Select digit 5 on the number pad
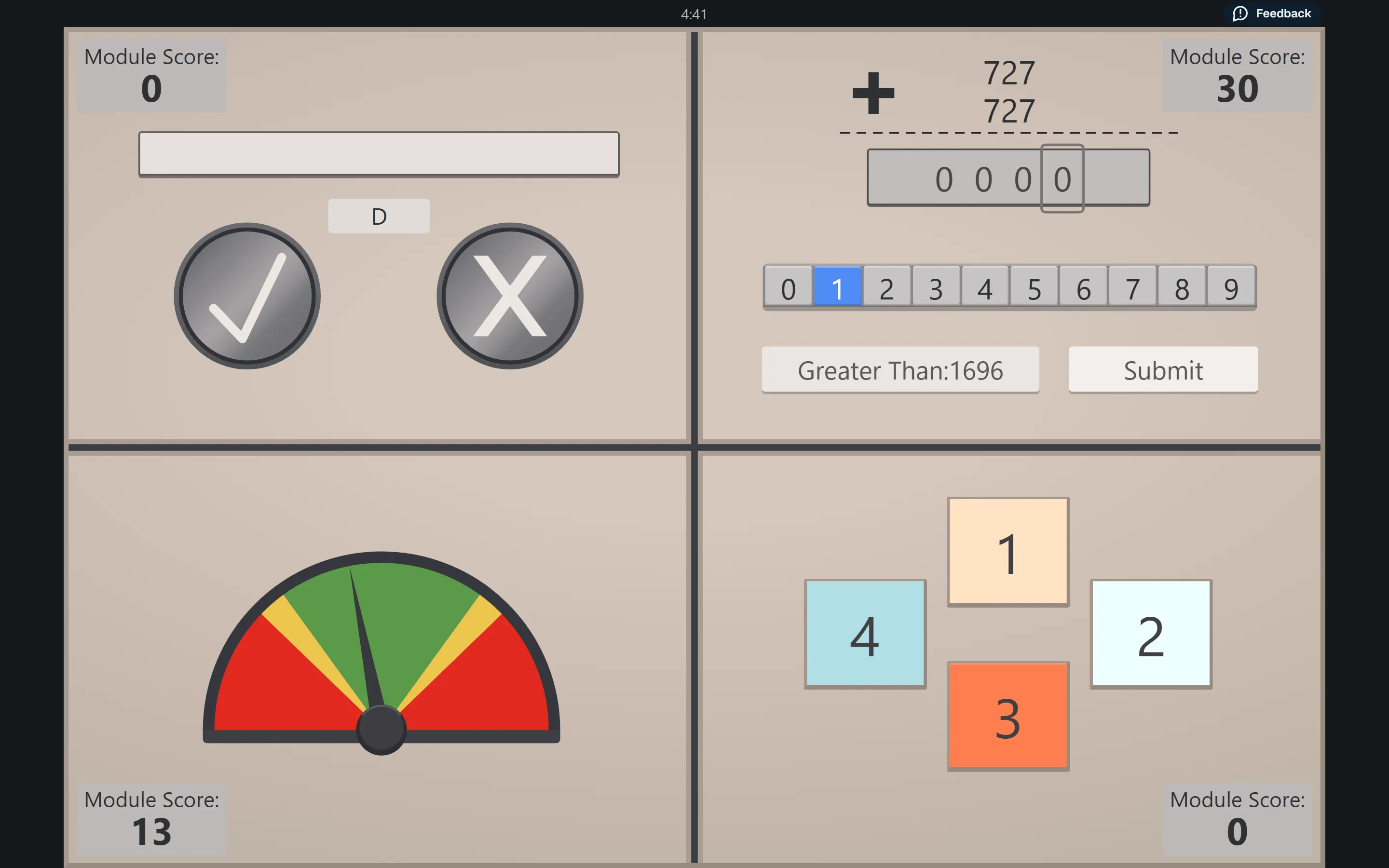Image resolution: width=1389 pixels, height=868 pixels. [1035, 287]
